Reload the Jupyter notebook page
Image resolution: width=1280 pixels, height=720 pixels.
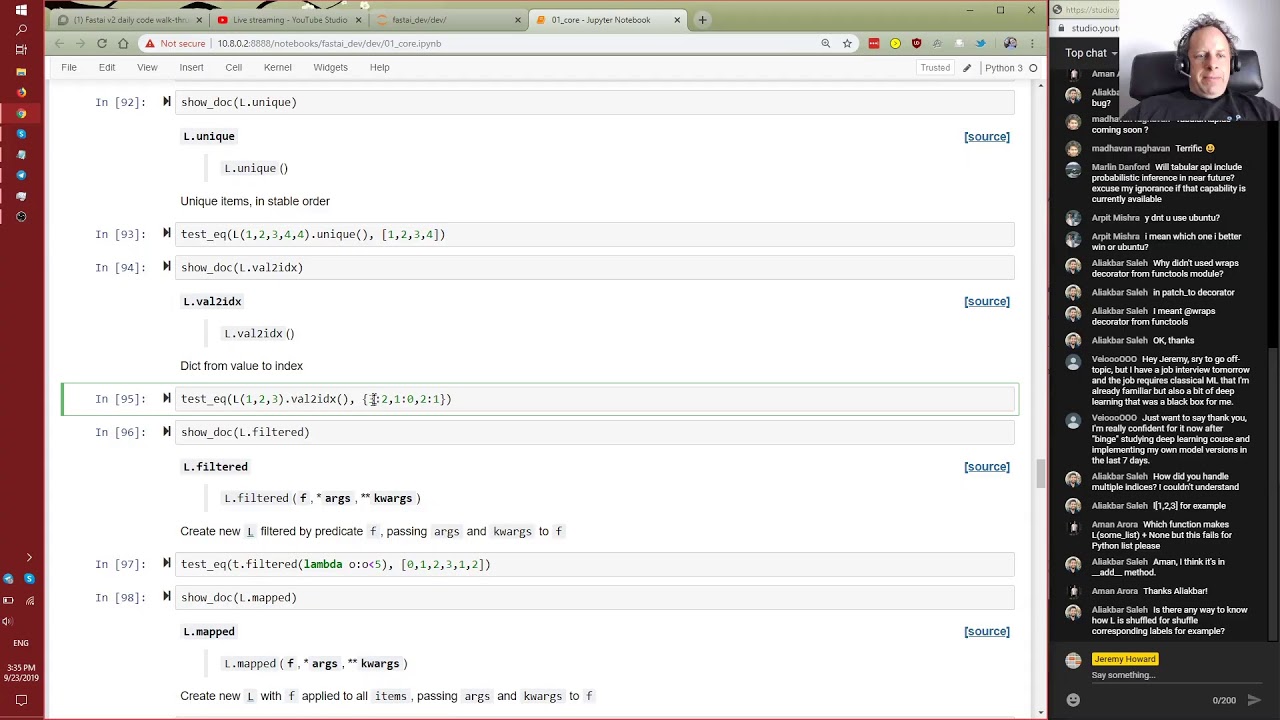(102, 44)
